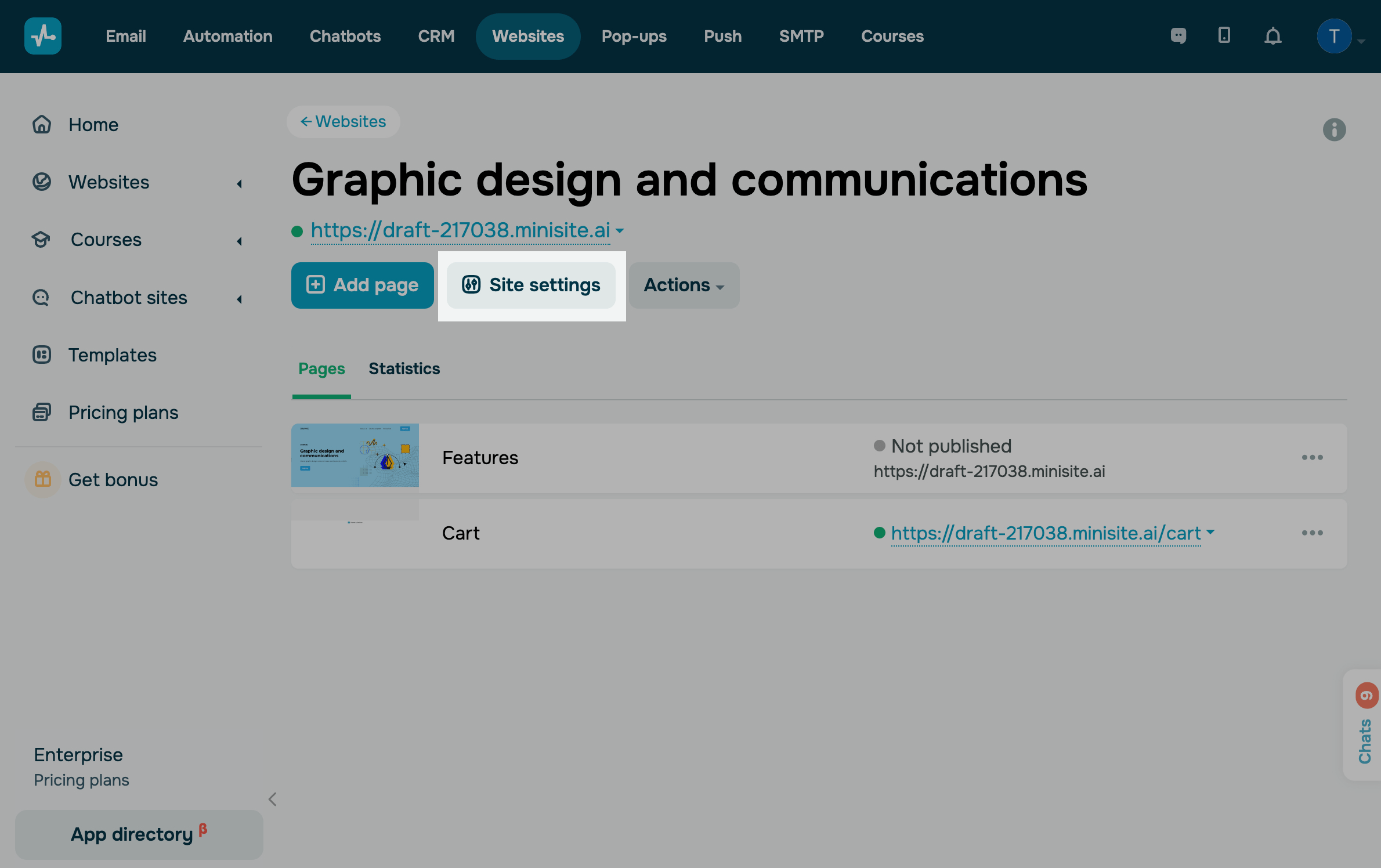The image size is (1381, 868).
Task: Expand the Websites sidebar submenu arrow
Action: 239,184
